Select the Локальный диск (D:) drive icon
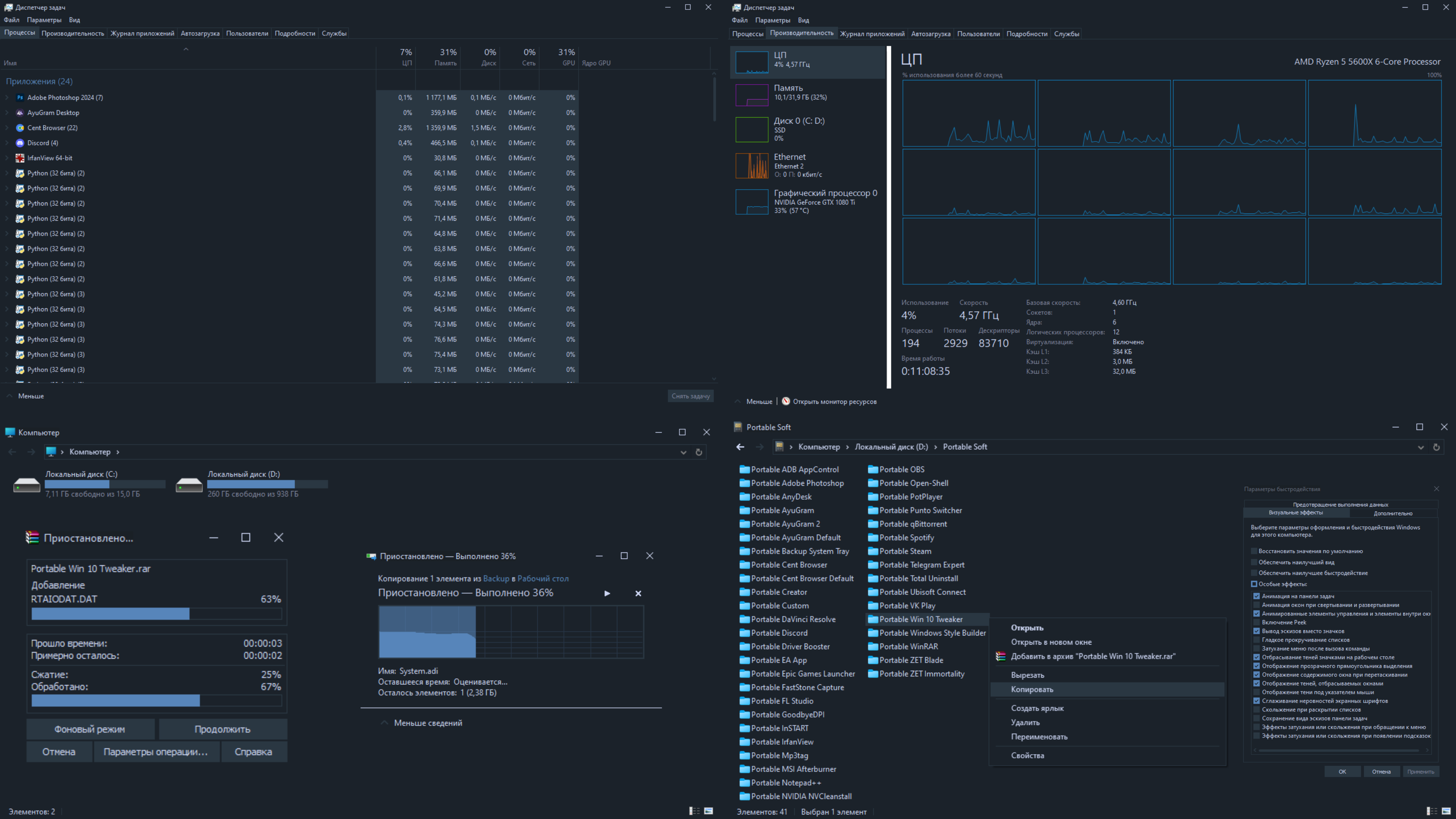 pos(189,485)
